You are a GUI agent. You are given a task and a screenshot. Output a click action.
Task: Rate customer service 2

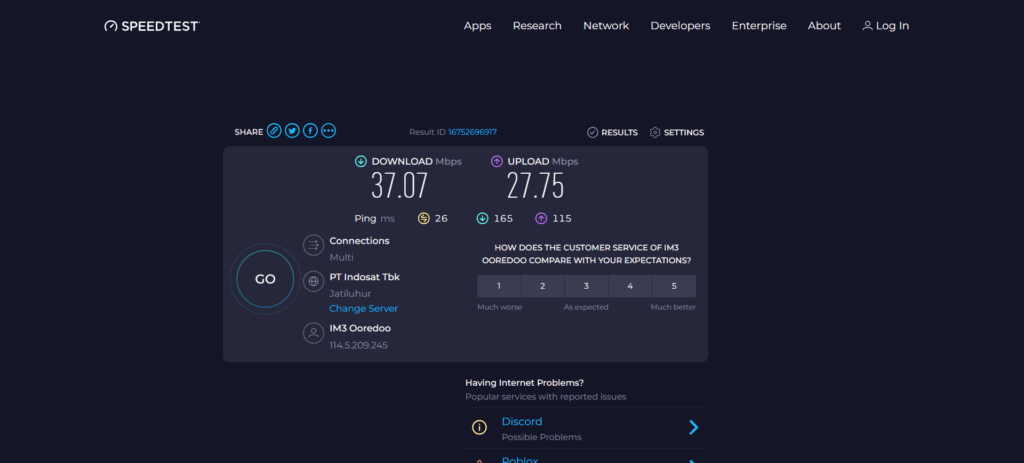click(543, 286)
